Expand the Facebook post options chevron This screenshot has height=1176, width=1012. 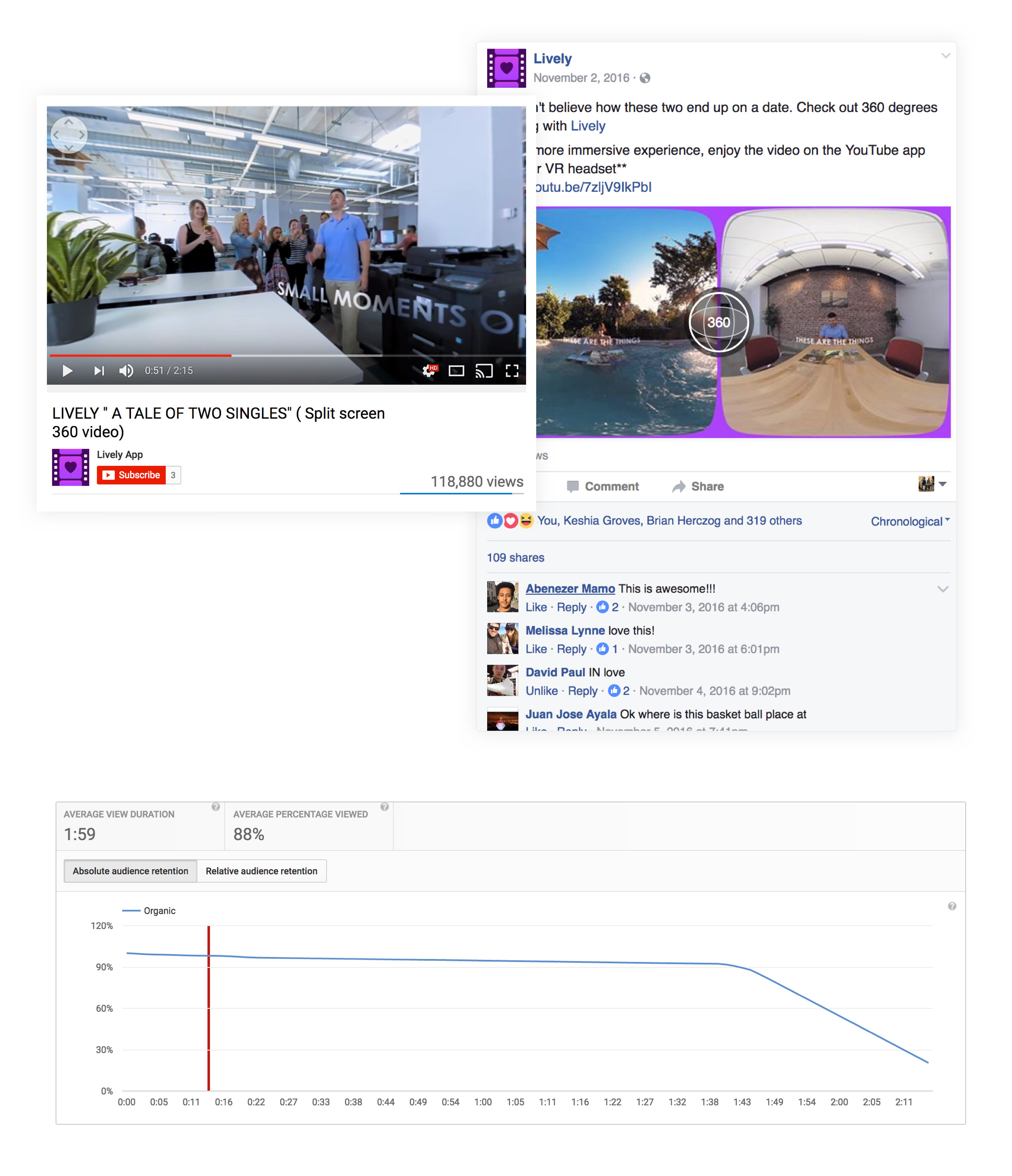coord(945,56)
